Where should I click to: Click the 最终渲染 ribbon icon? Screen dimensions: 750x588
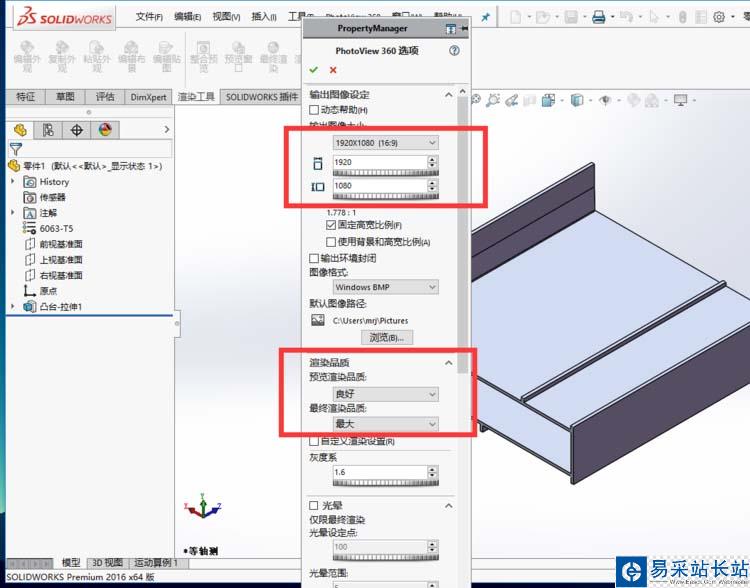(273, 56)
